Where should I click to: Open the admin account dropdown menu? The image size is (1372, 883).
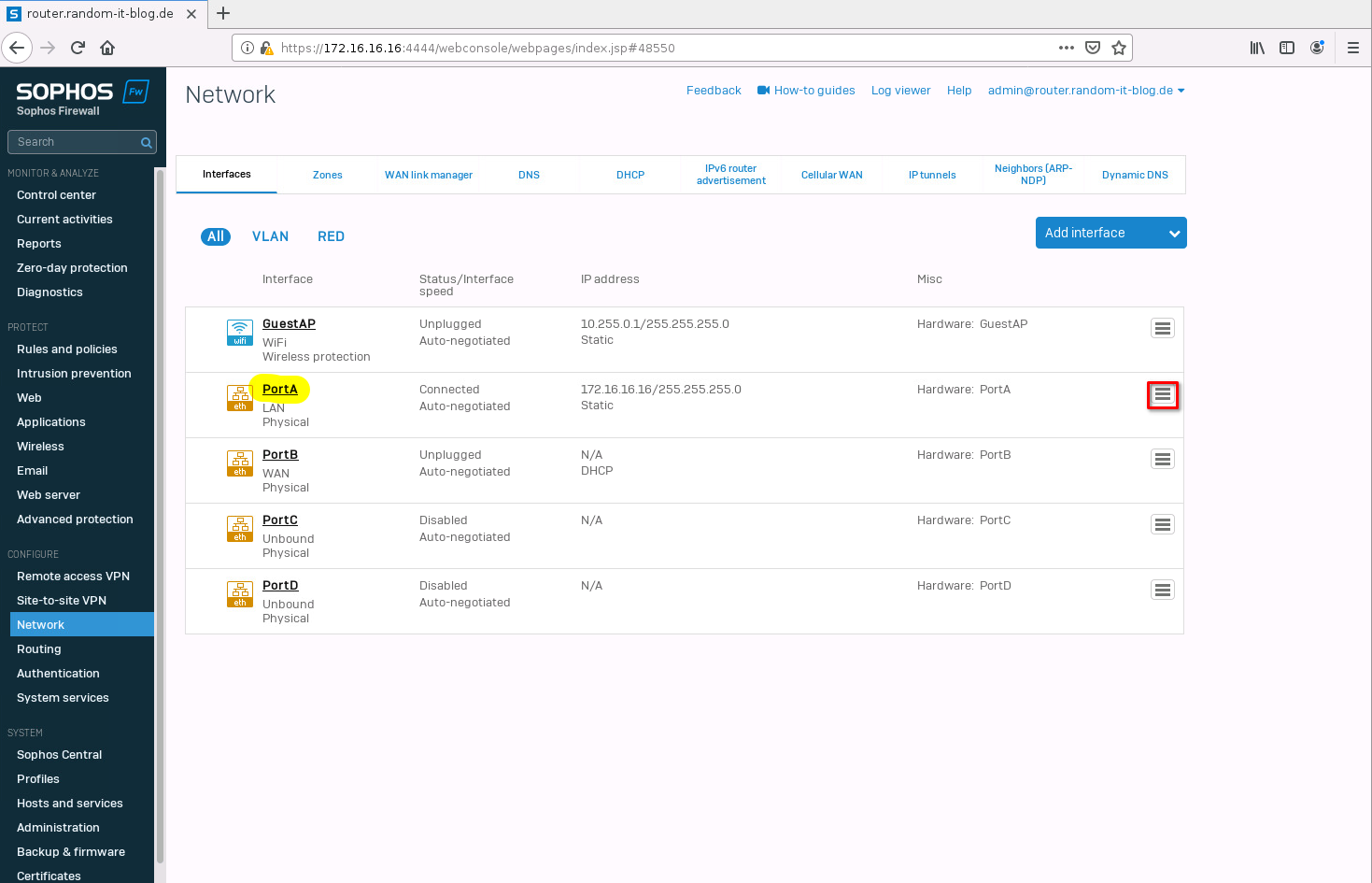[x=1086, y=91]
